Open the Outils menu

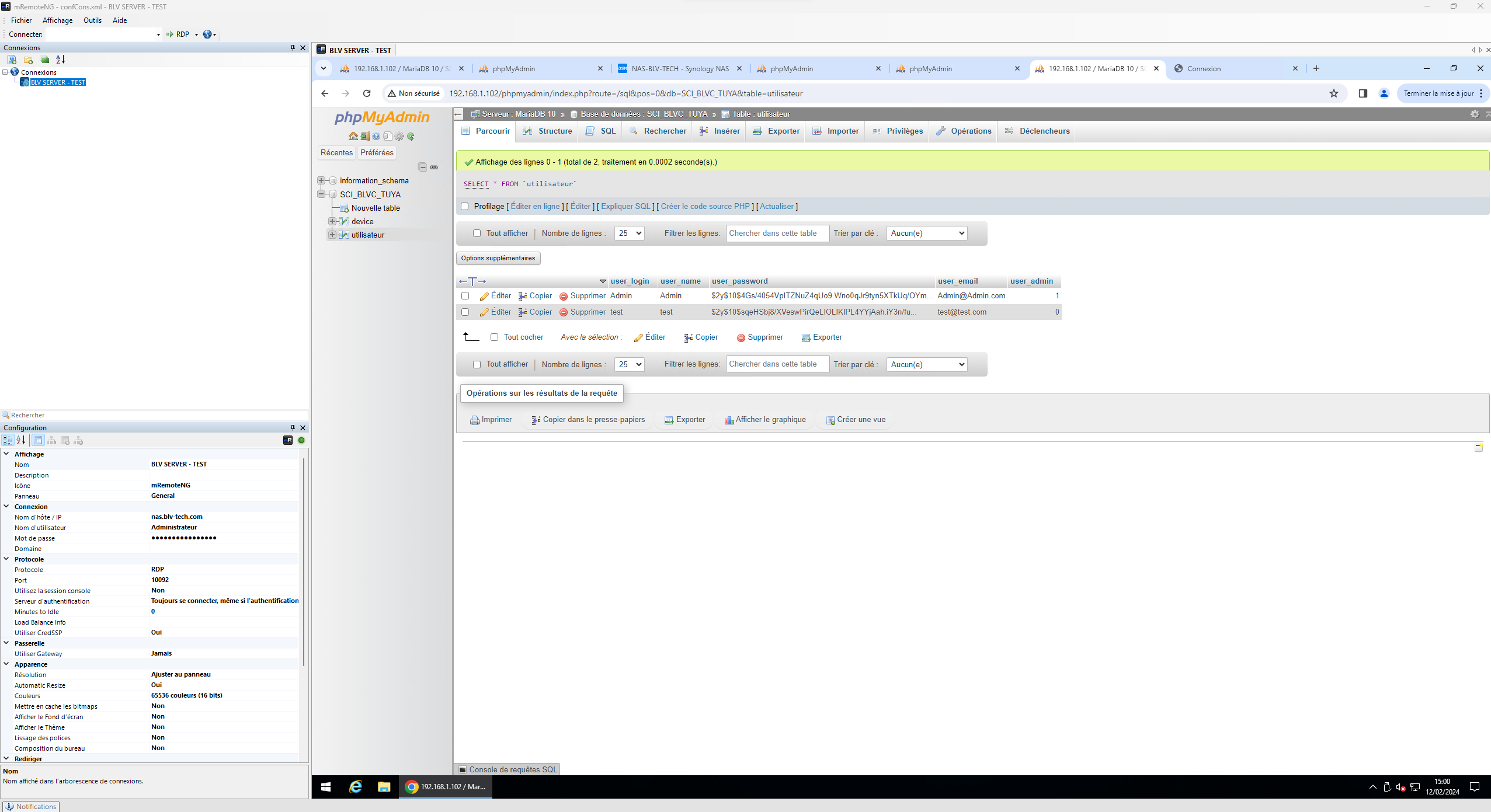pos(92,20)
